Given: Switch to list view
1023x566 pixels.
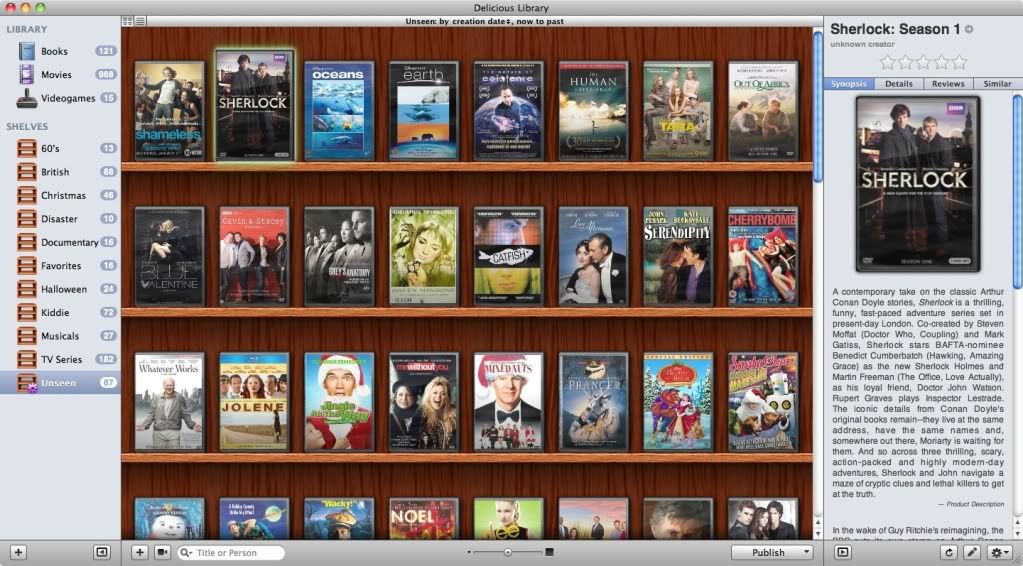Looking at the screenshot, I should click(x=140, y=21).
